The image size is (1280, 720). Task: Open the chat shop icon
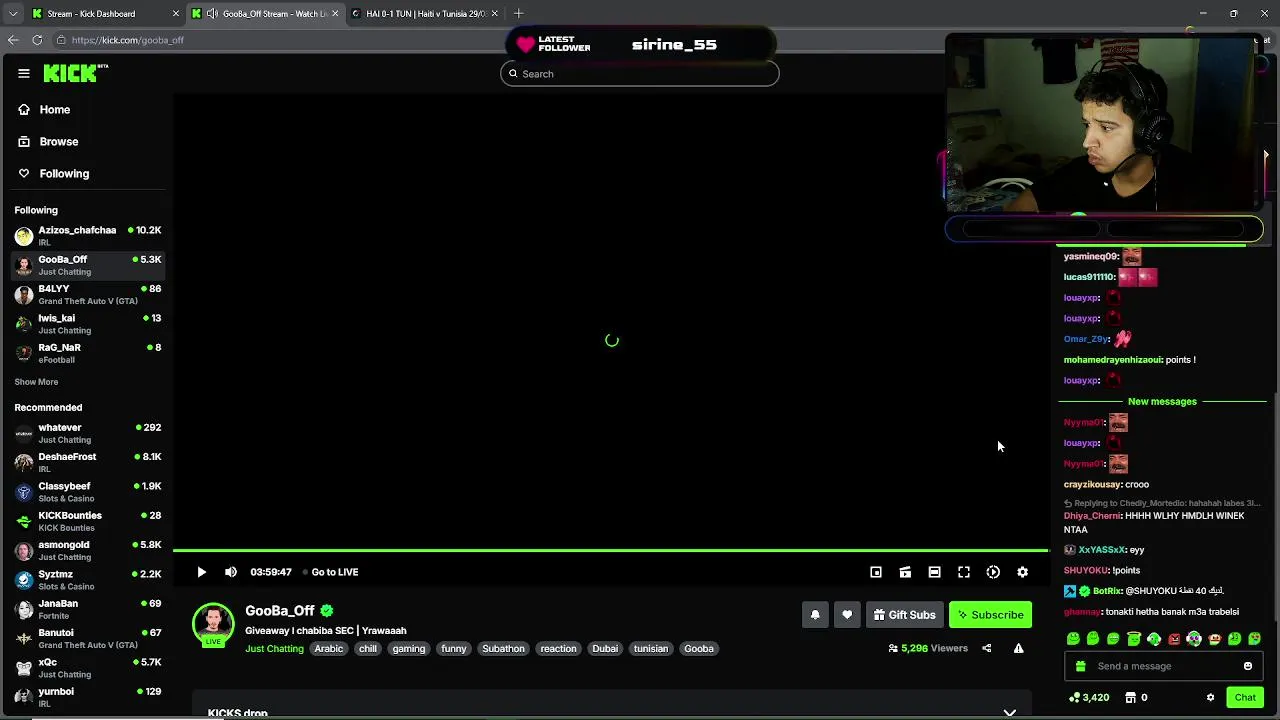[x=1131, y=697]
